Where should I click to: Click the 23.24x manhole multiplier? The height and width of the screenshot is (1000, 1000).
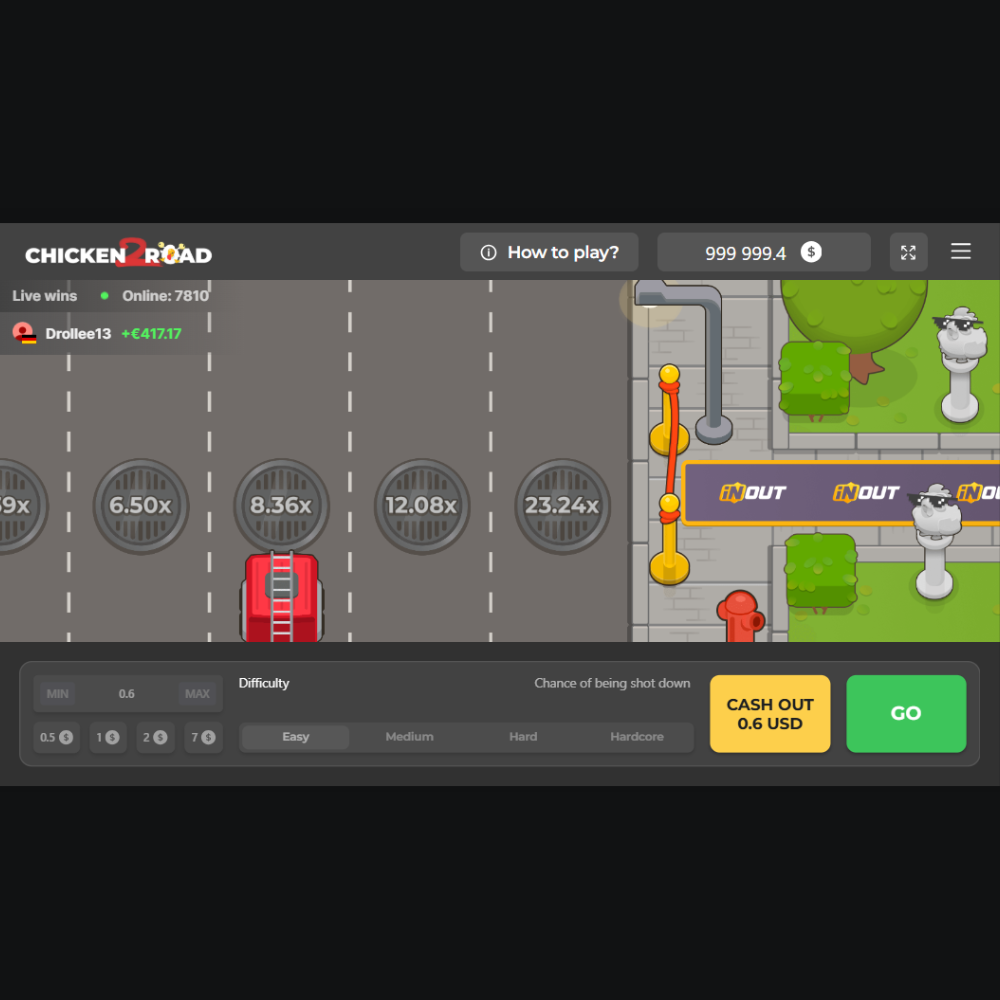tap(561, 506)
